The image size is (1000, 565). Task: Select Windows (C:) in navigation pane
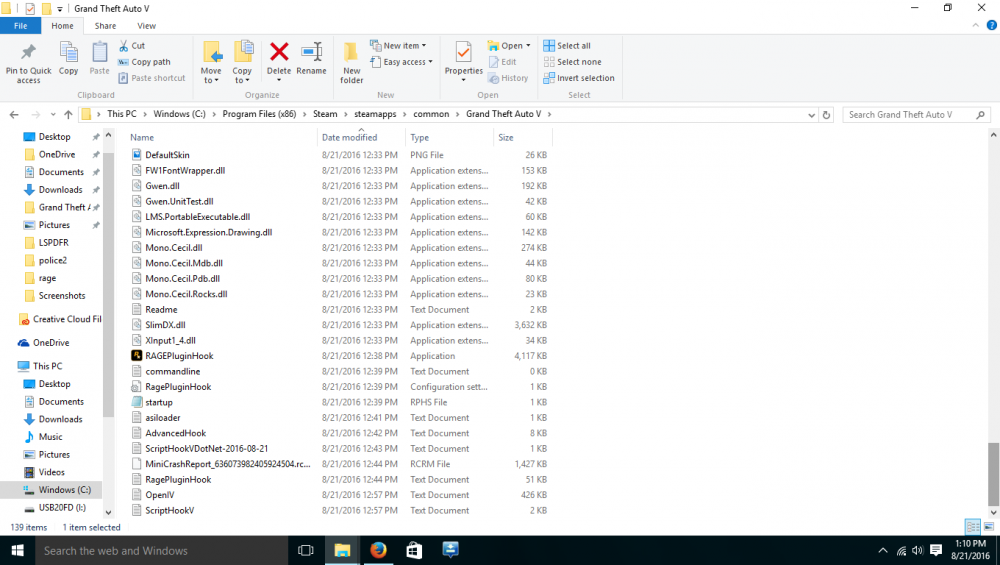(x=64, y=490)
